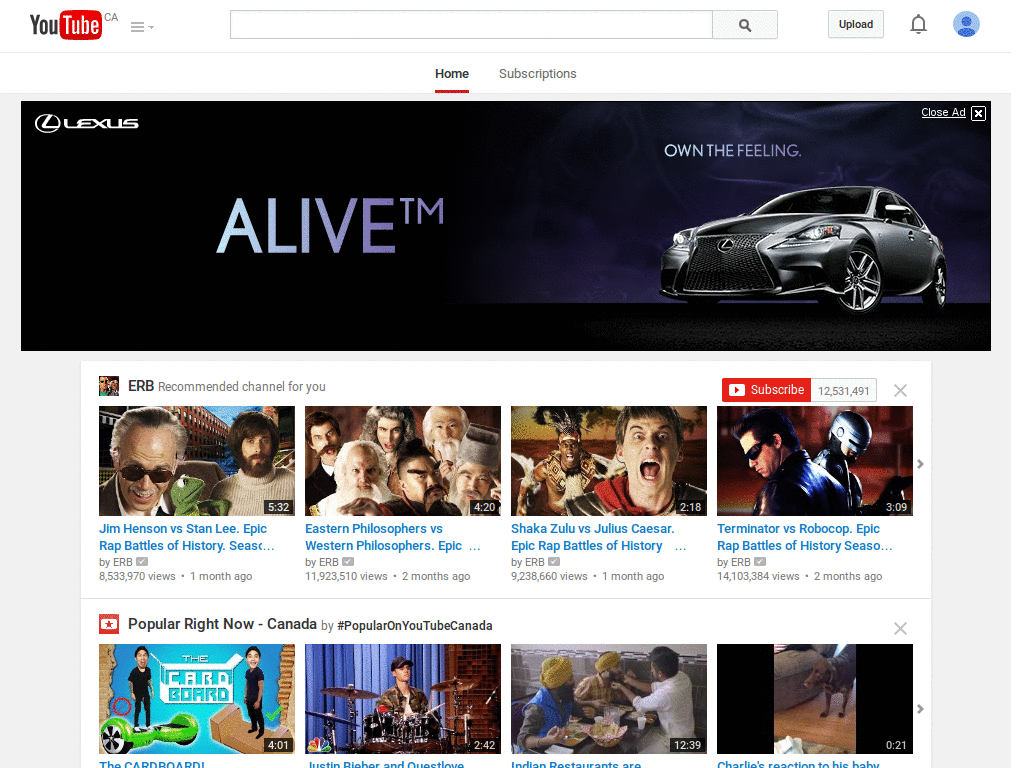Open Popular Right Now - Canada heading
1024x768 pixels.
click(222, 624)
